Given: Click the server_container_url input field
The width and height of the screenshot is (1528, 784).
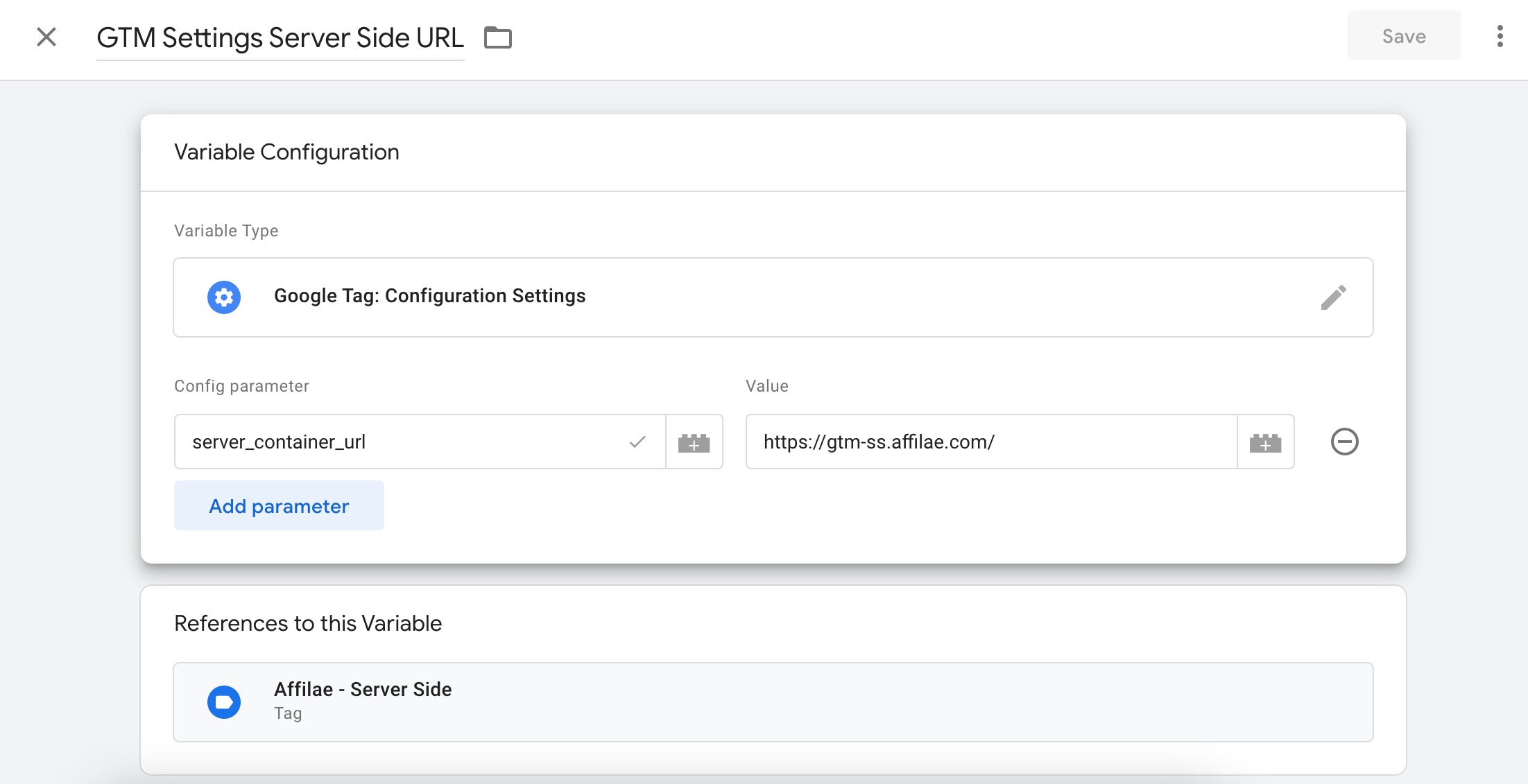Looking at the screenshot, I should (x=402, y=442).
